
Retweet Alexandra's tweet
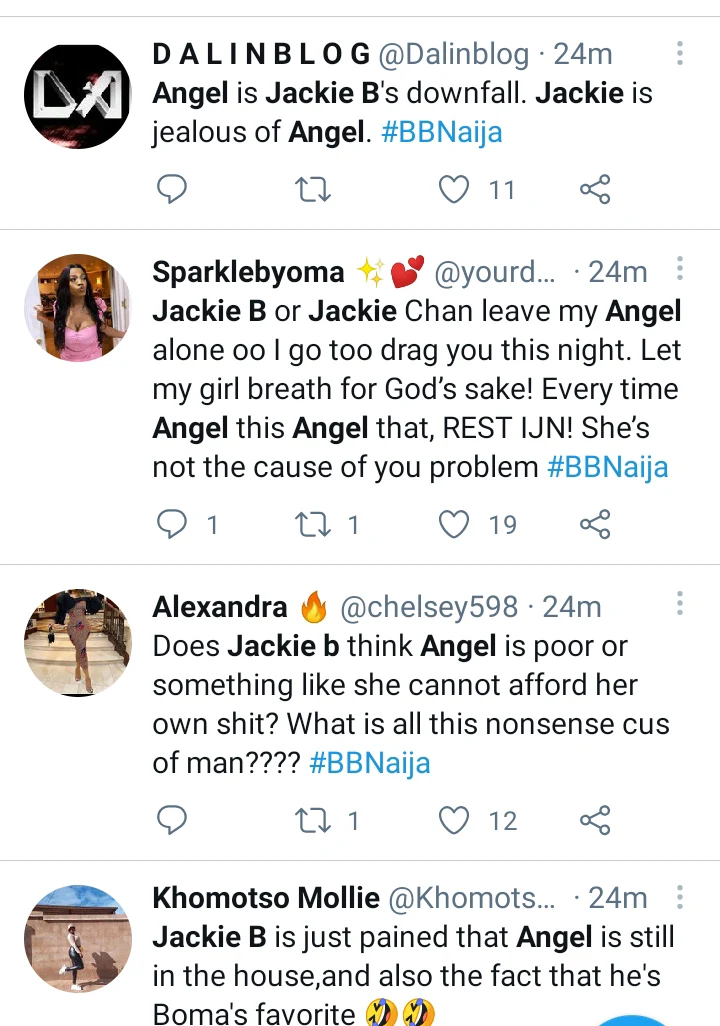315,821
